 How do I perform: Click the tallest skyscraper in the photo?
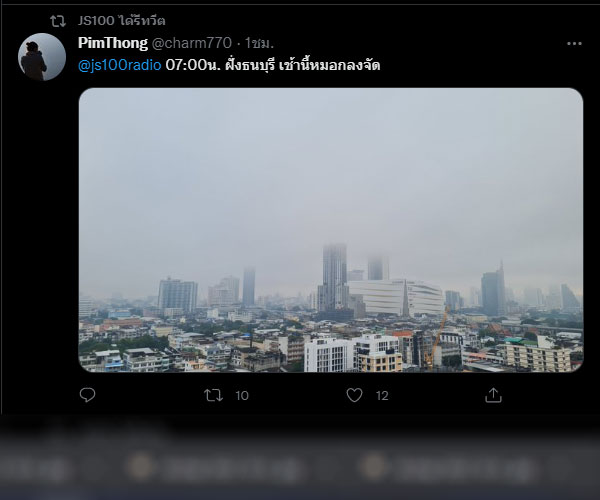coord(334,277)
